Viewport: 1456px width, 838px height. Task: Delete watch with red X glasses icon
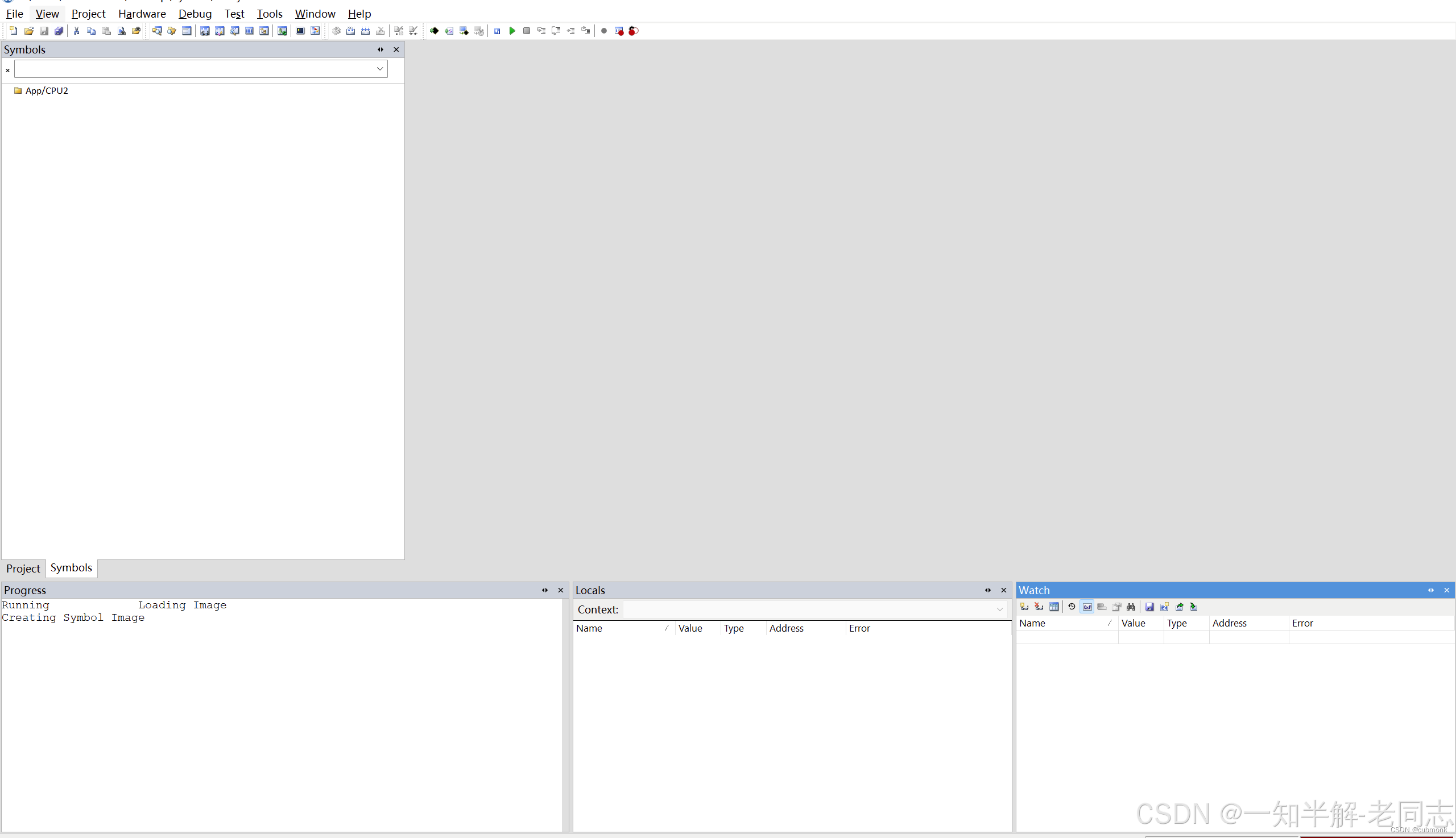[x=1039, y=607]
